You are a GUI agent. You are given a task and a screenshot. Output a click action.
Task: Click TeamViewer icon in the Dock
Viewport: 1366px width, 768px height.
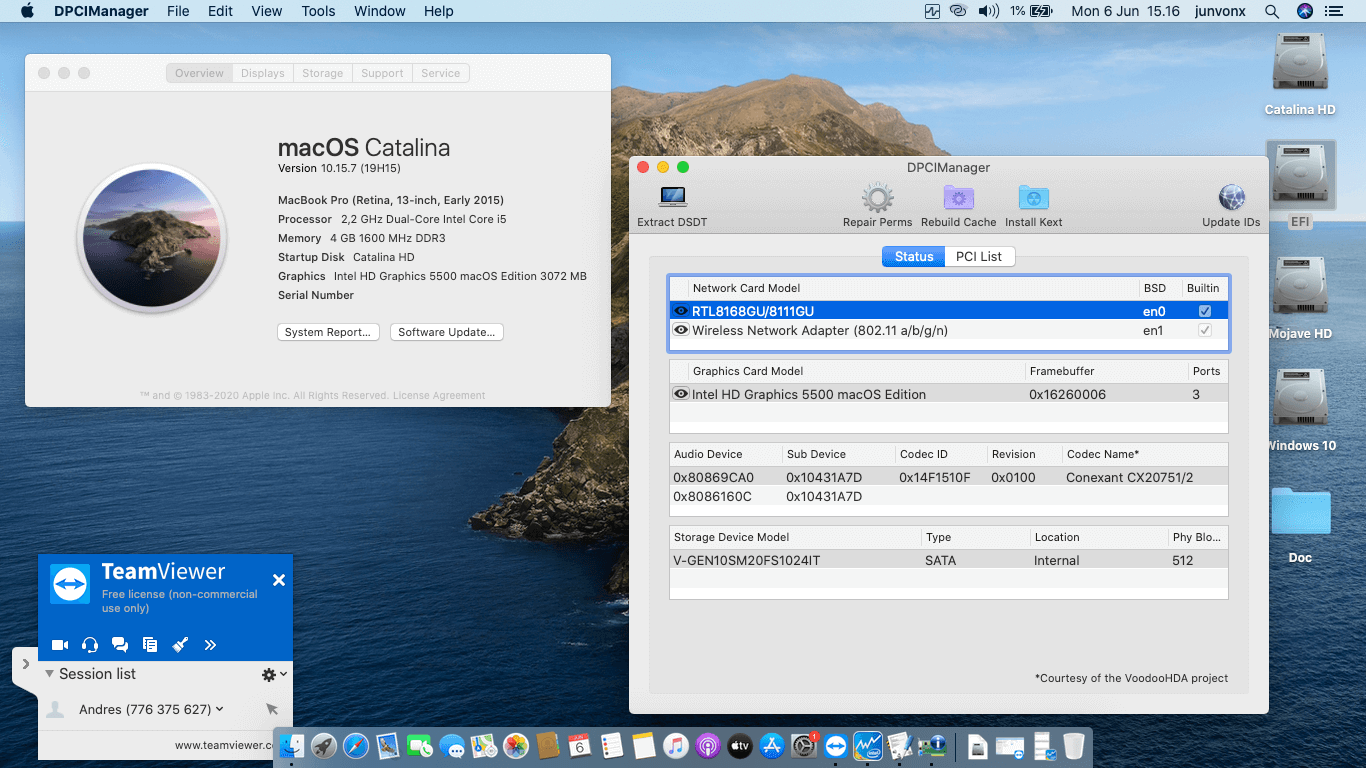pyautogui.click(x=835, y=746)
